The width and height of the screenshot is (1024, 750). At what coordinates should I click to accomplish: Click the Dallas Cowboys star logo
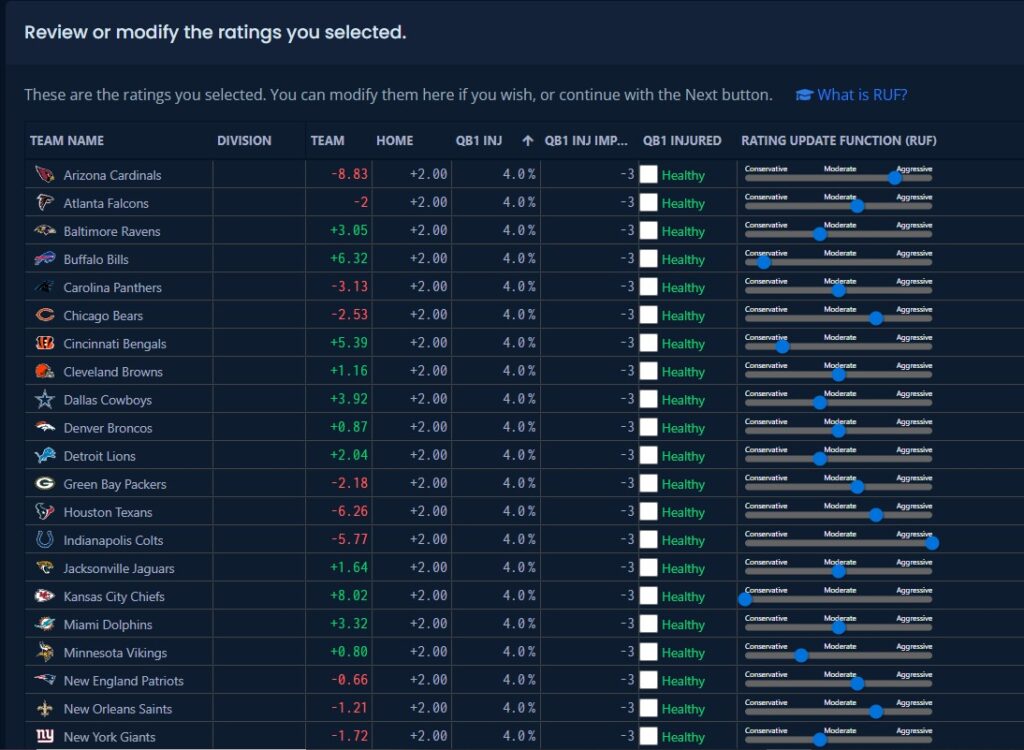tap(44, 399)
